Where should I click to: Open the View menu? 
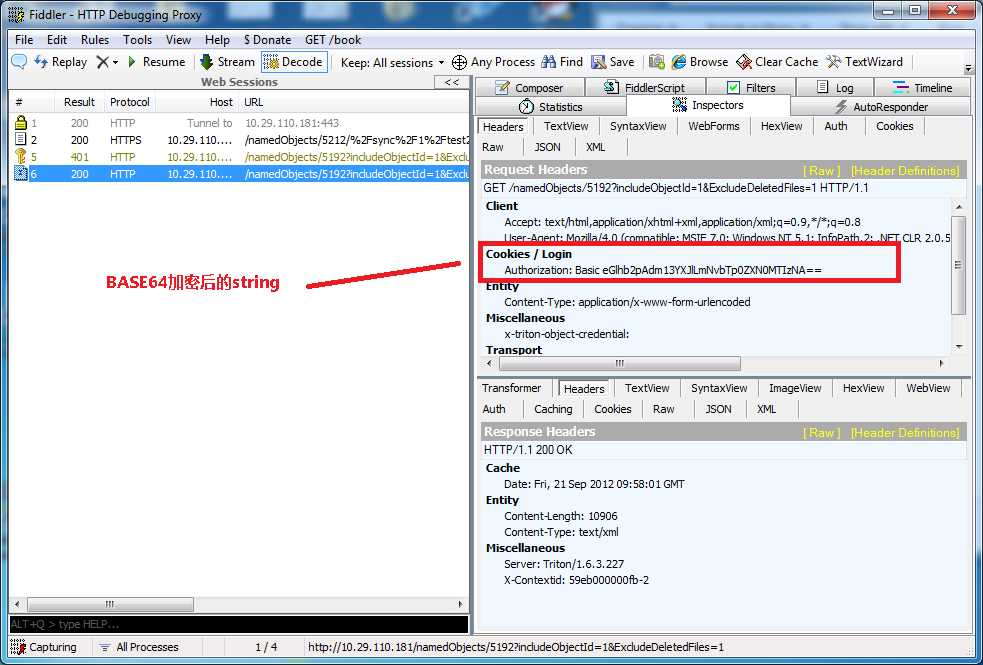tap(178, 39)
